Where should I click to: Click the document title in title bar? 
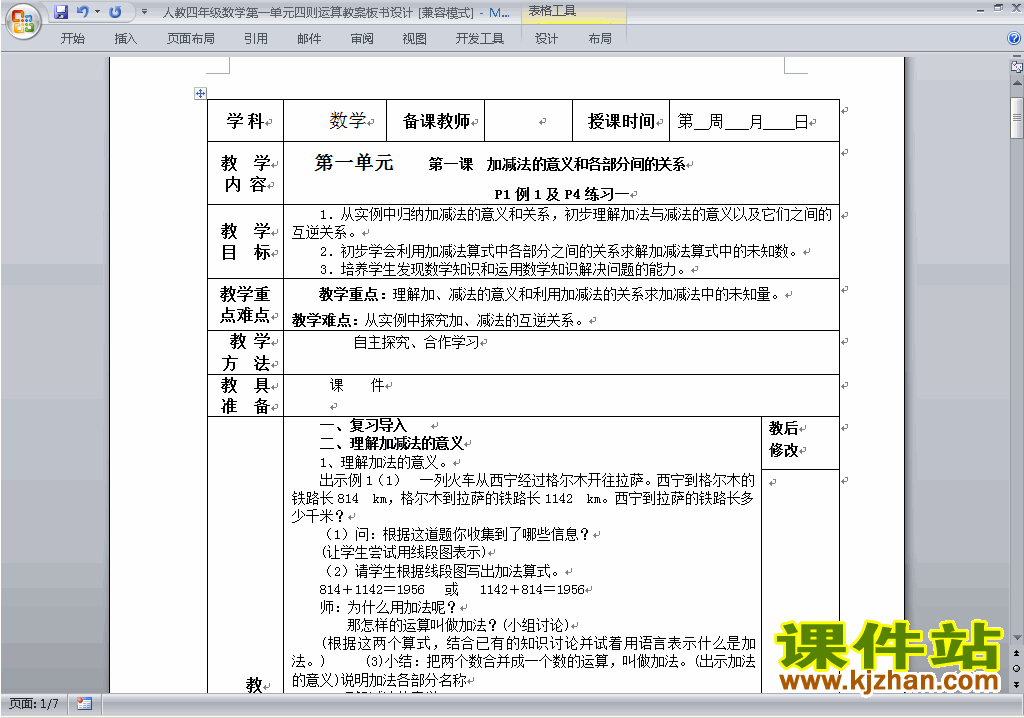pyautogui.click(x=336, y=12)
